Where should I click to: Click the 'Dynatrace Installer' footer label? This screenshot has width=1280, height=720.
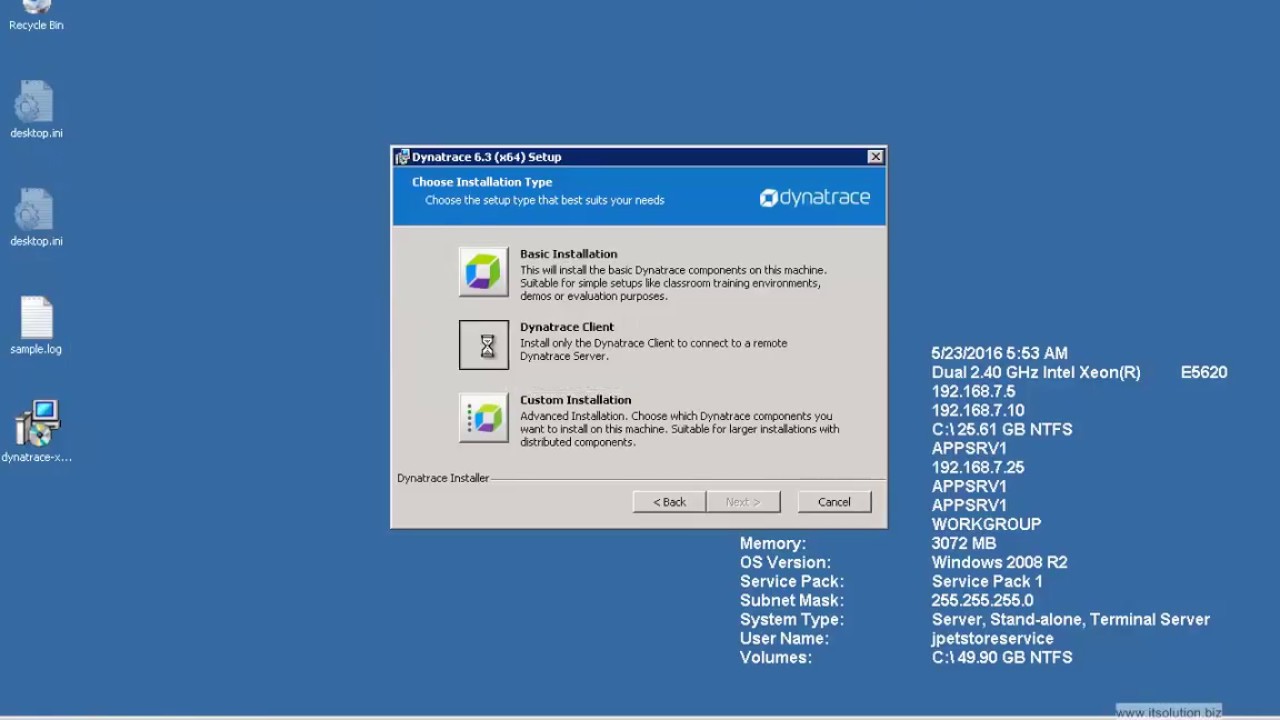[x=443, y=478]
